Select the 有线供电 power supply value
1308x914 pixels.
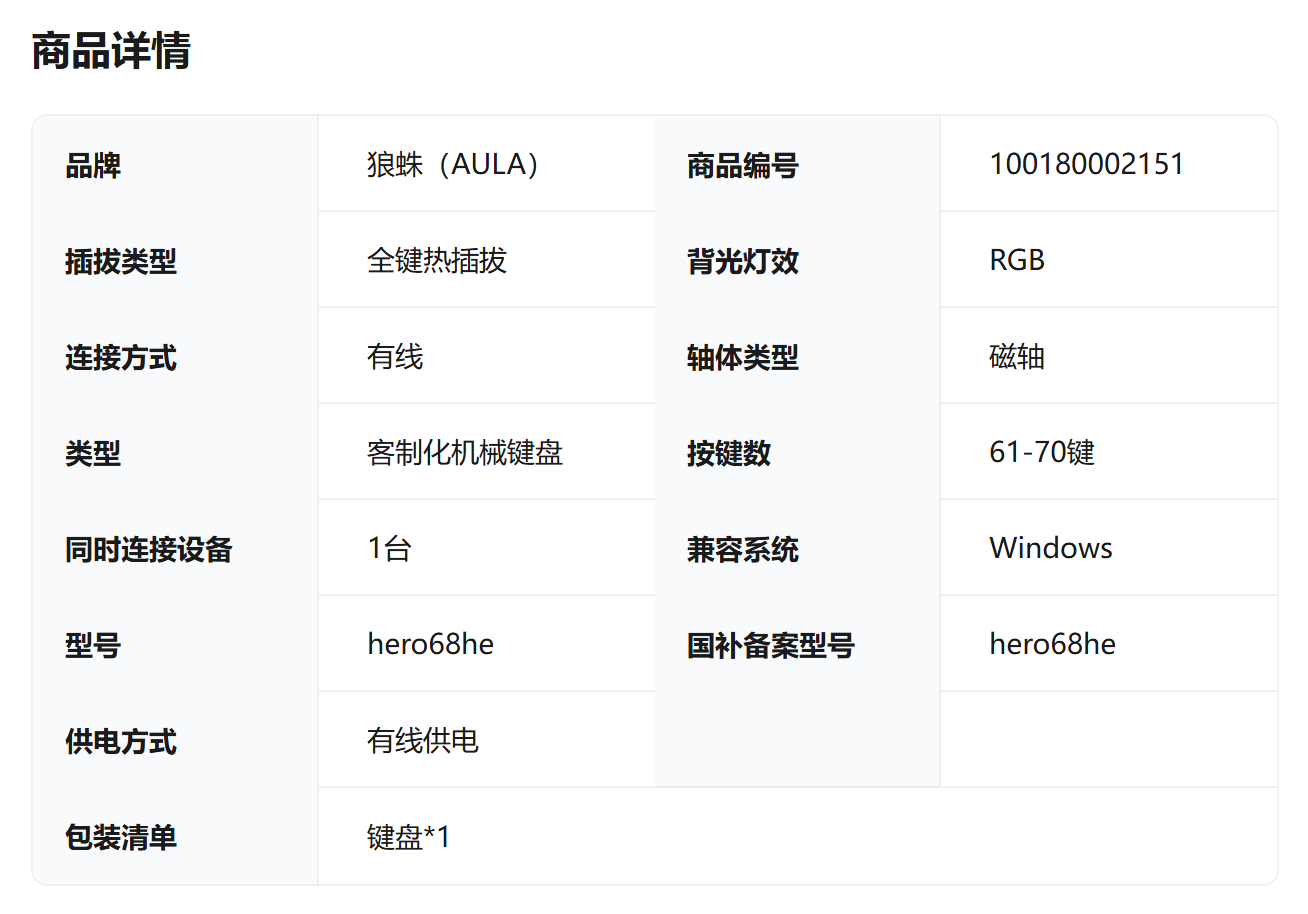coord(423,740)
